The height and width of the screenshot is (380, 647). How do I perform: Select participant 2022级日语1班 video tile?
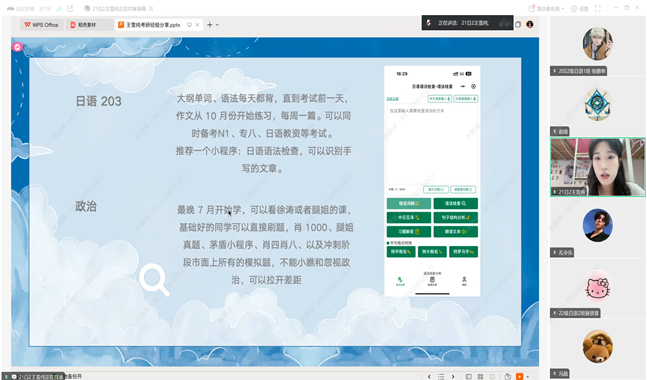point(597,46)
